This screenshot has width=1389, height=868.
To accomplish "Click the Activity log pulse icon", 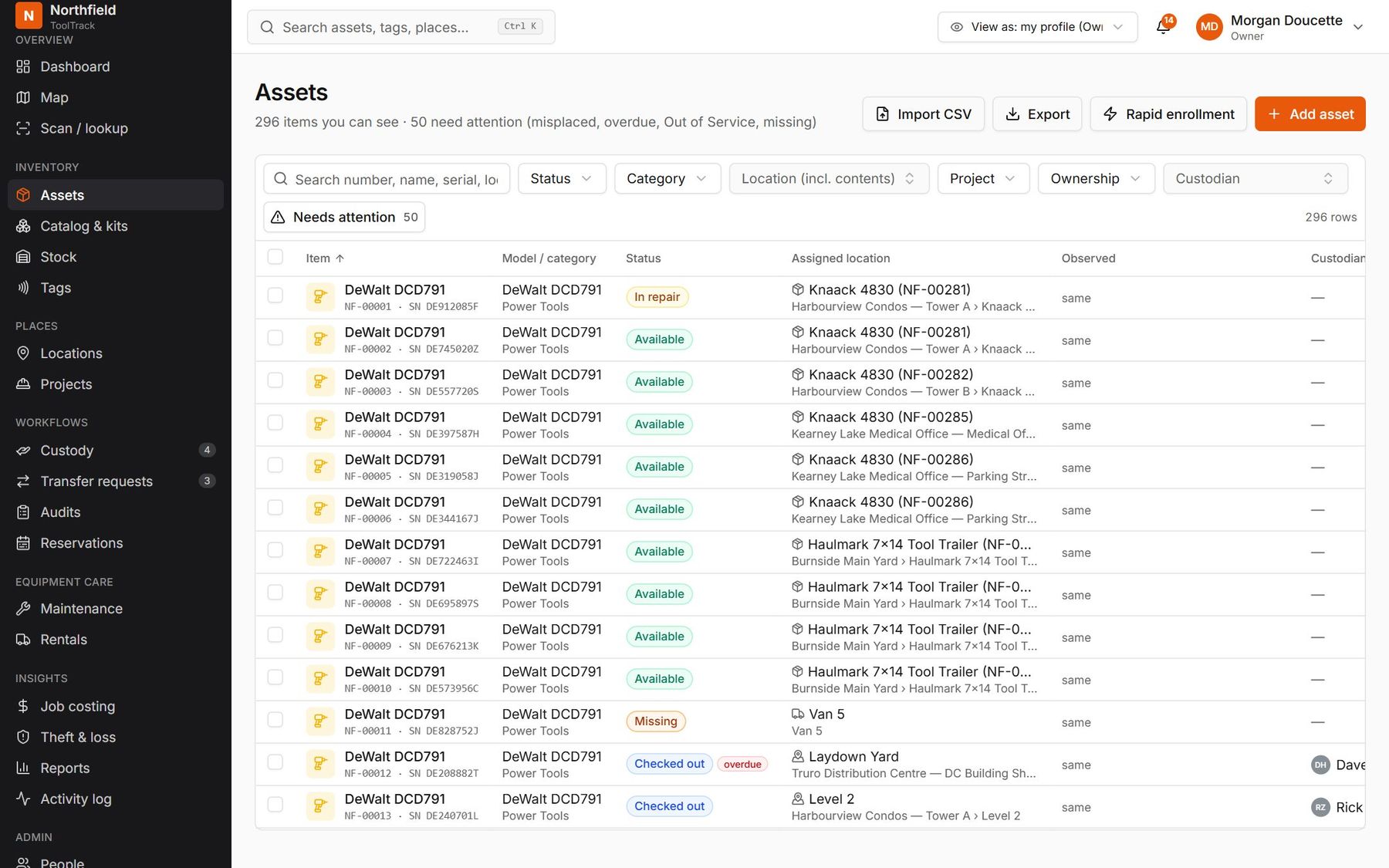I will pos(23,799).
